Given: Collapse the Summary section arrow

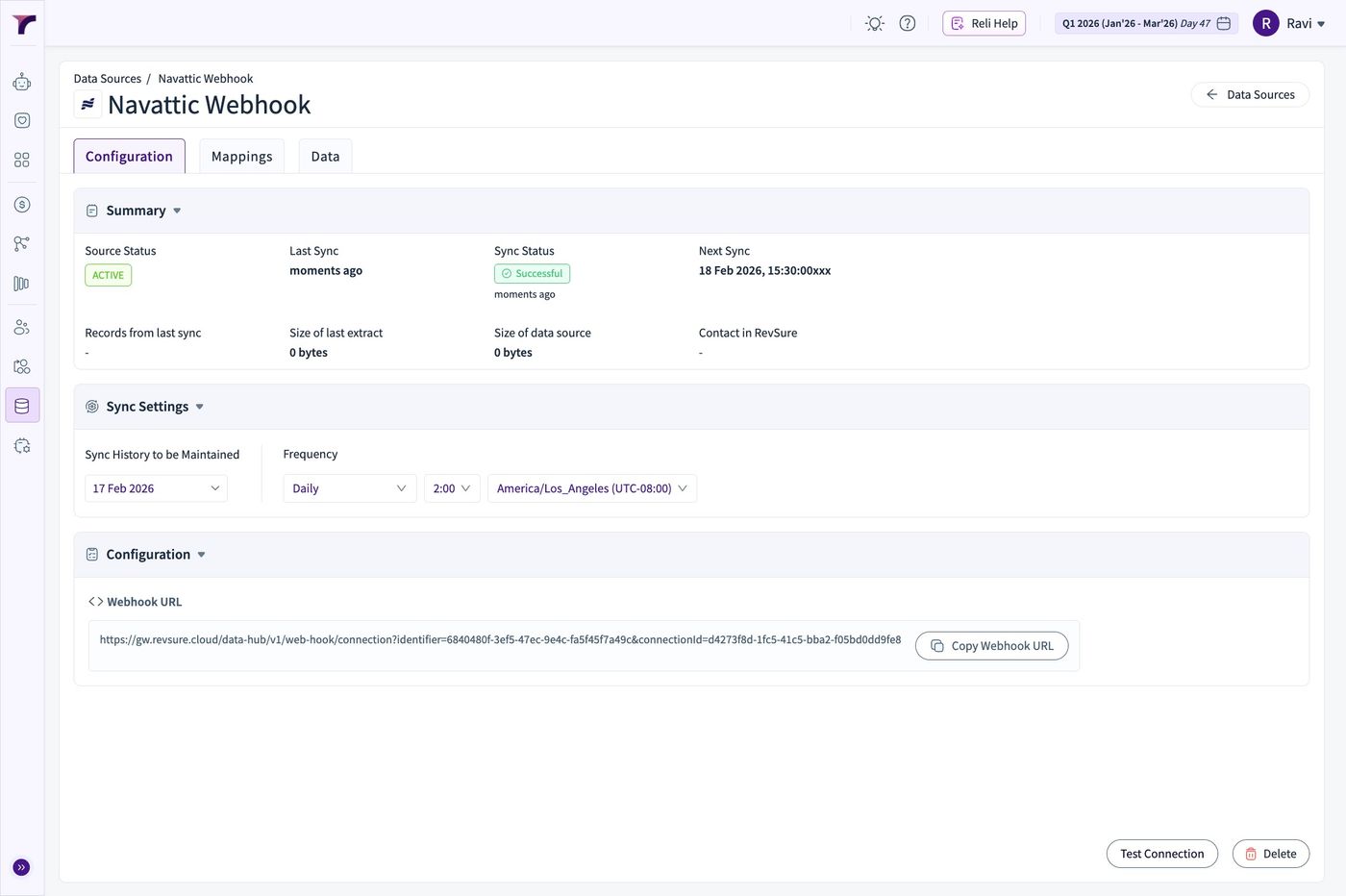Looking at the screenshot, I should click(x=177, y=211).
